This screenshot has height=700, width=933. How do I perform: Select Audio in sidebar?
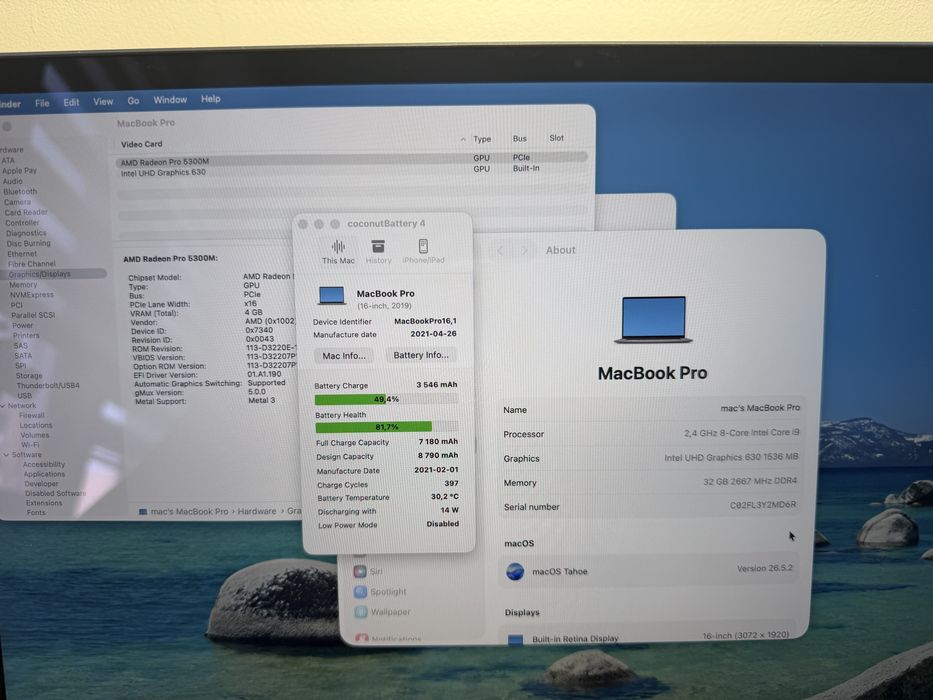click(x=12, y=181)
